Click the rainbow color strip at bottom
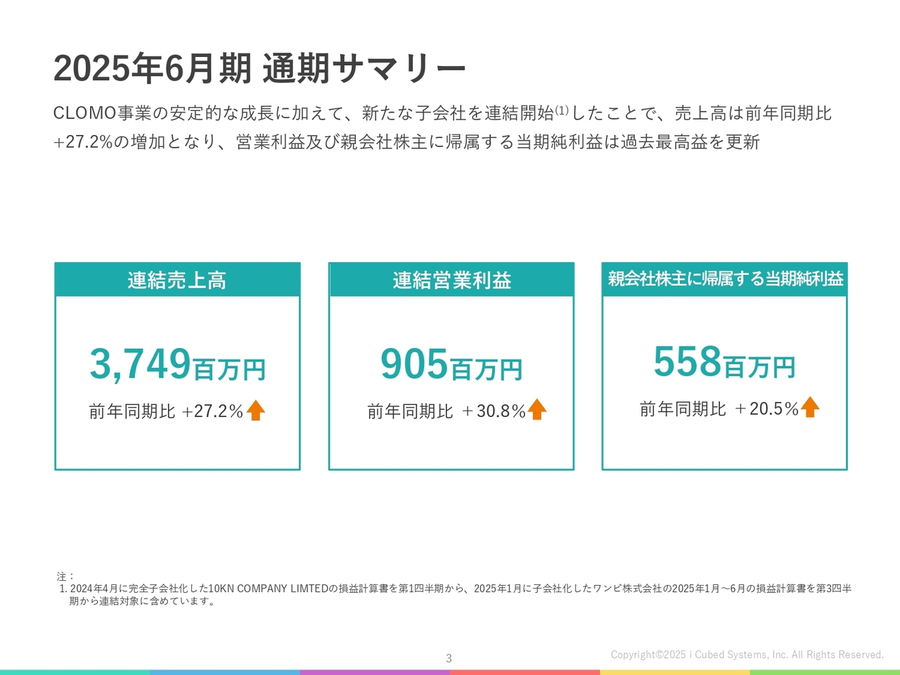The image size is (900, 675). pyautogui.click(x=450, y=671)
